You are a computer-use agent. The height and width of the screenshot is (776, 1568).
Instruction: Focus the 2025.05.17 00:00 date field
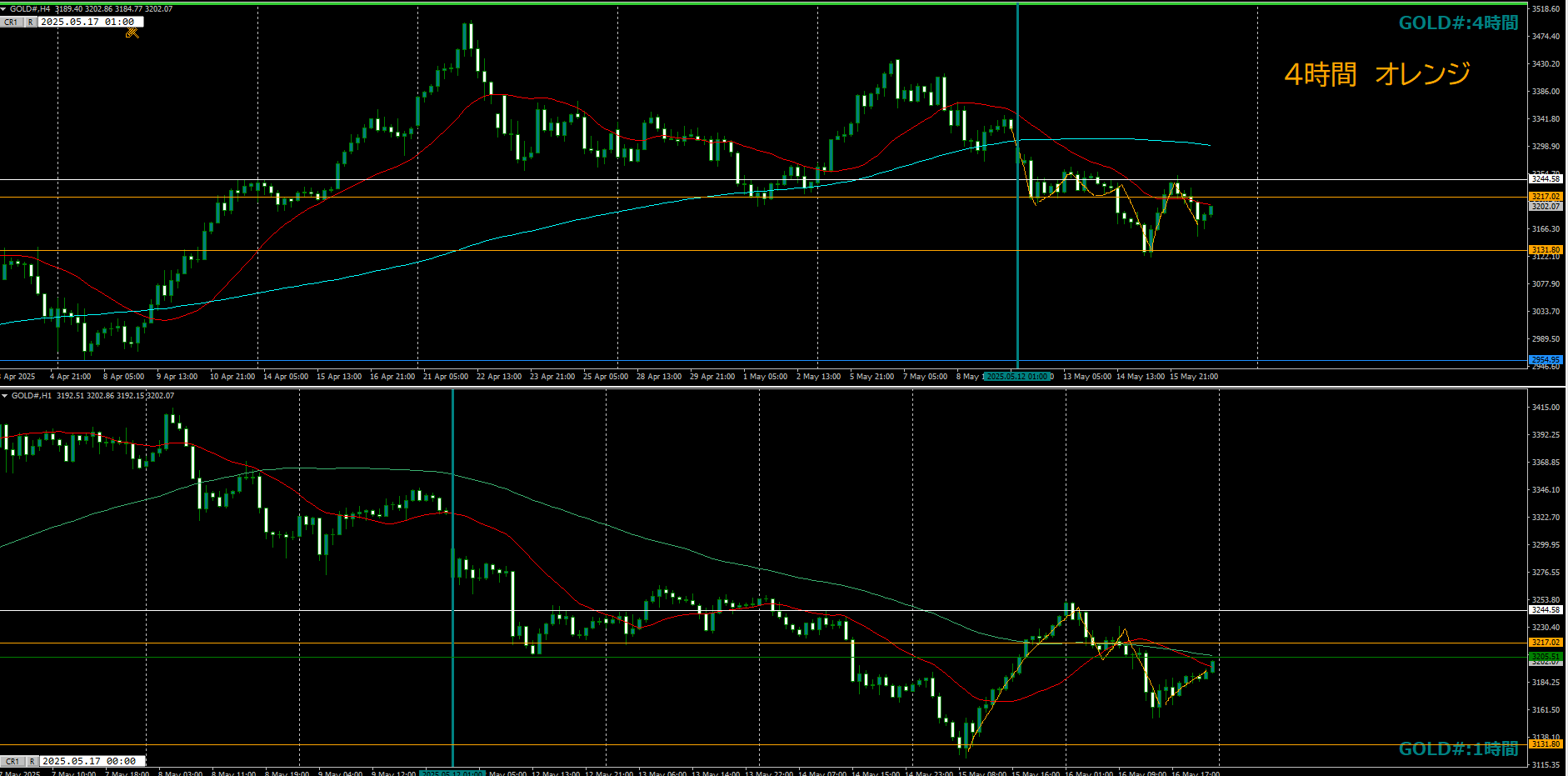click(x=92, y=761)
